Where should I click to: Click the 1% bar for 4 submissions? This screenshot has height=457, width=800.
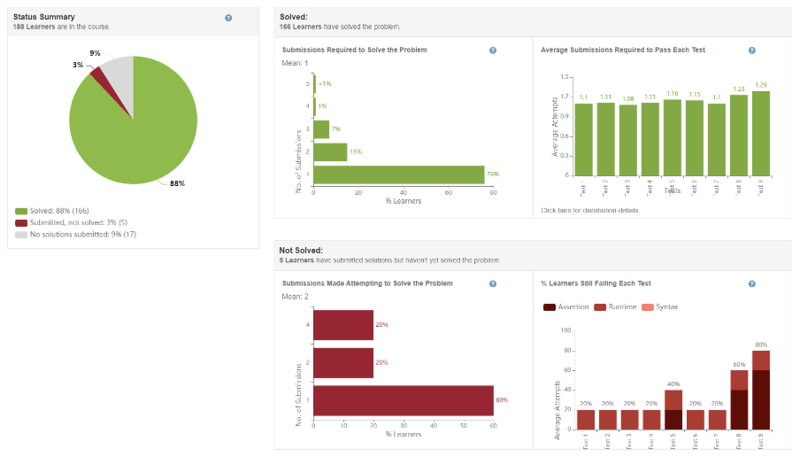pyautogui.click(x=314, y=107)
